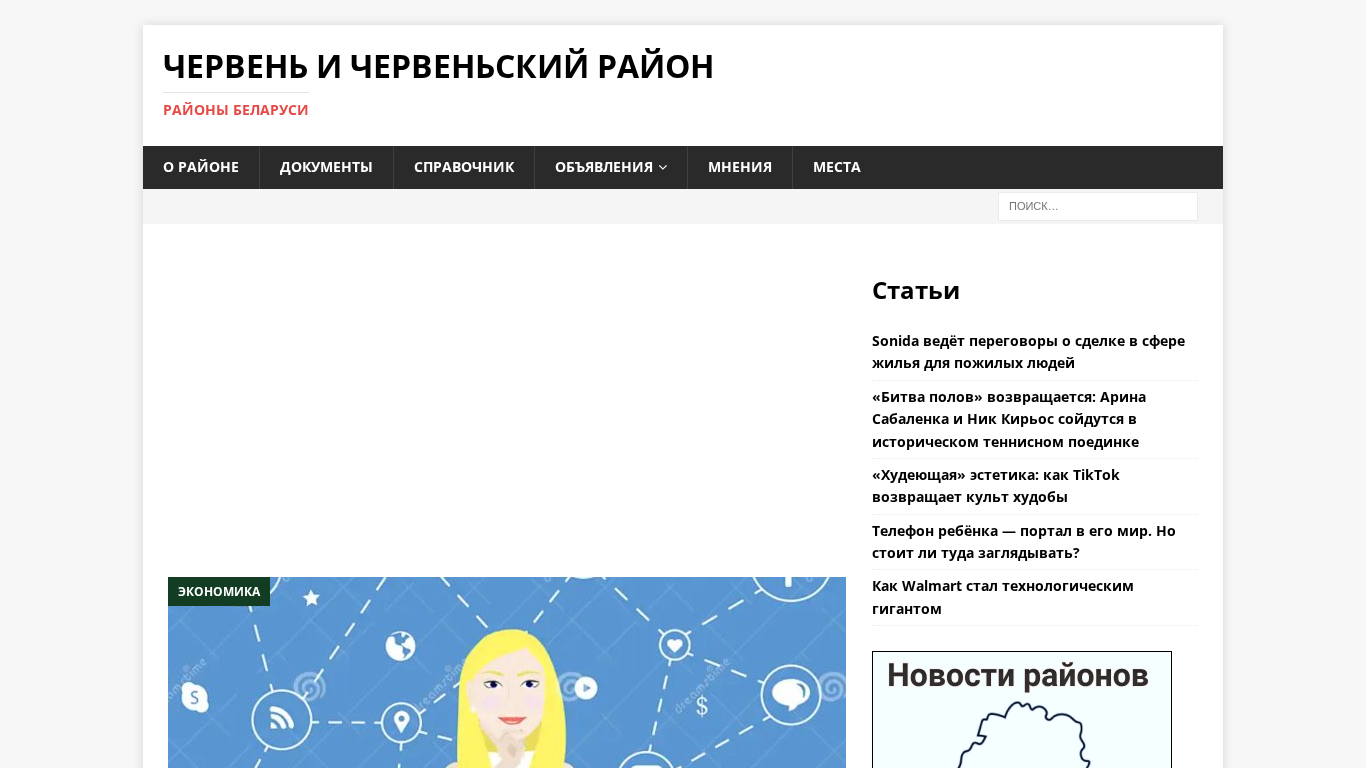Go to the Мнения page
This screenshot has width=1366, height=768.
[x=740, y=167]
